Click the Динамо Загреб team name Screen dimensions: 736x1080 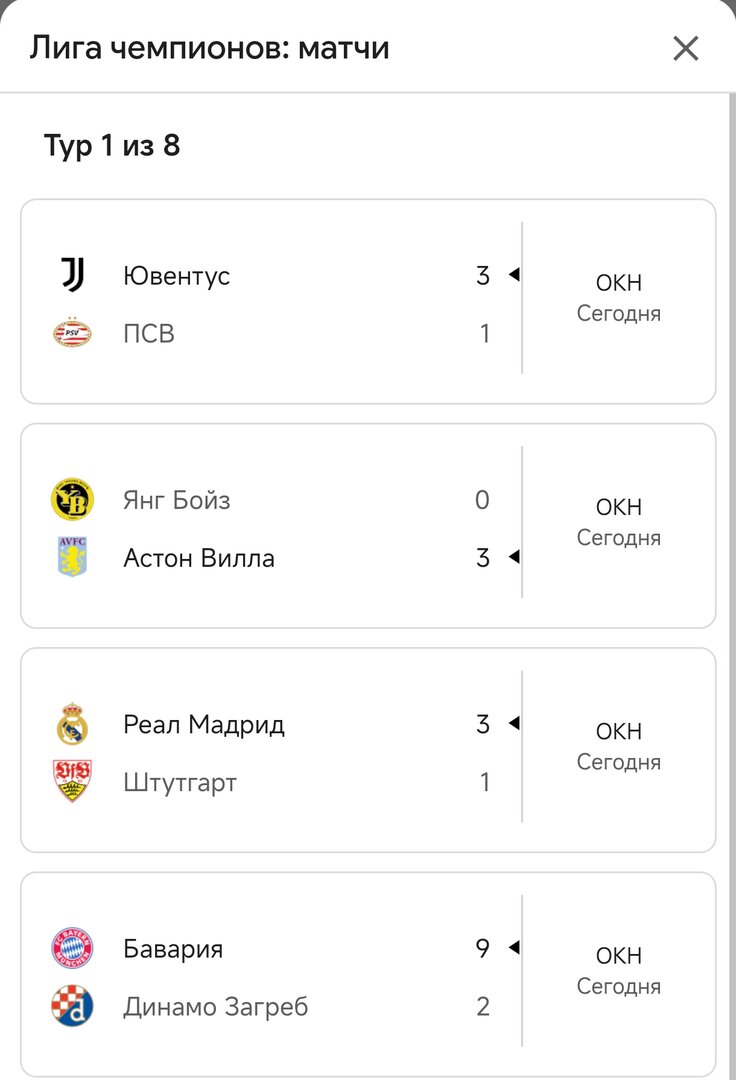point(215,1006)
